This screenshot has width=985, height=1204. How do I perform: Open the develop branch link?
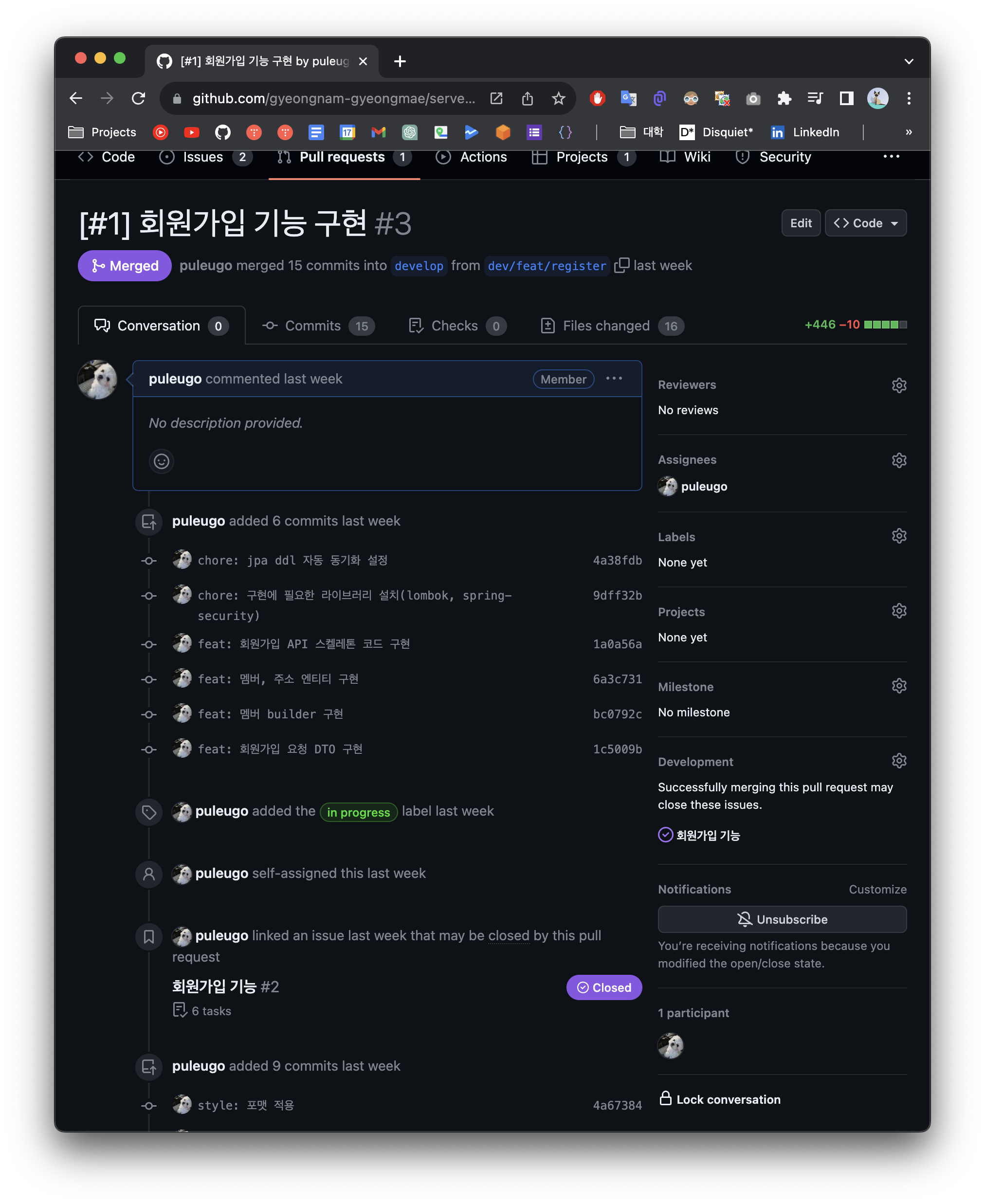[419, 266]
